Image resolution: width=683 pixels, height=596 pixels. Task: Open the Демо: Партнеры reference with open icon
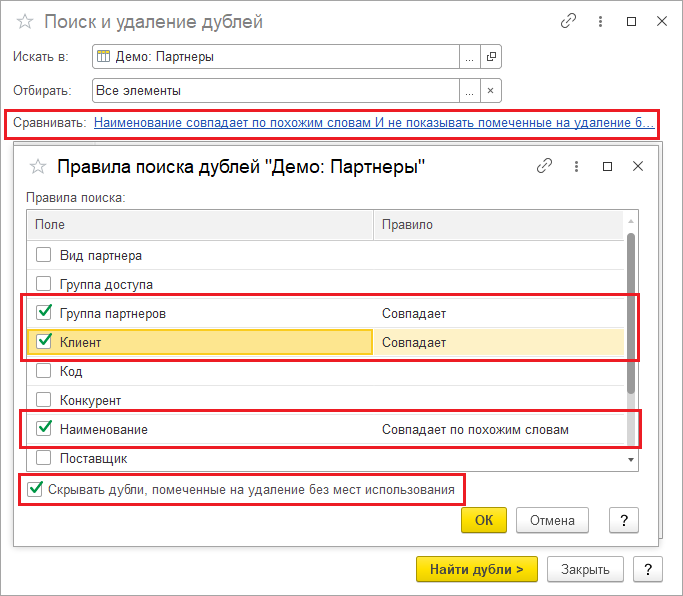(491, 57)
